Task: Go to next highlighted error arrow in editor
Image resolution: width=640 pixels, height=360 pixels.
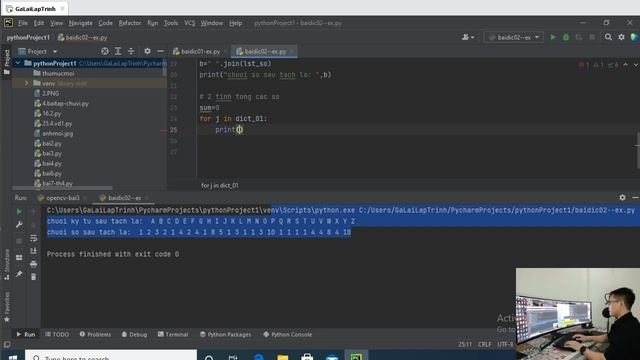Action: [635, 65]
